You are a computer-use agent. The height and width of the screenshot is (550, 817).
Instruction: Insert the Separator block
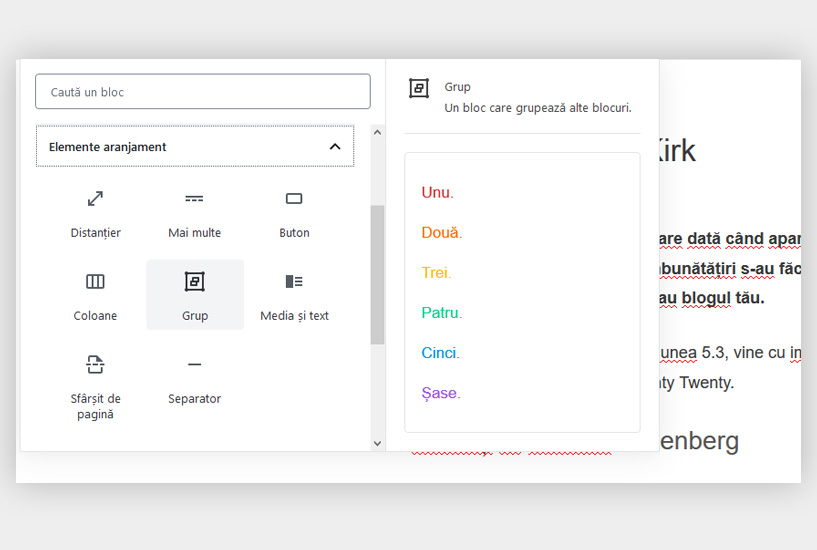(194, 378)
